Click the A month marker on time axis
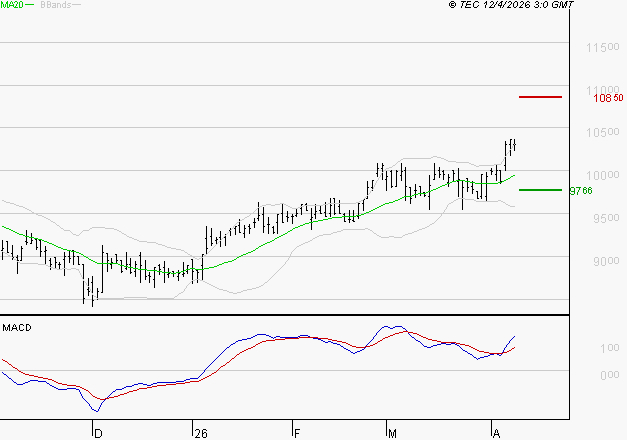627x440 pixels. [x=495, y=433]
